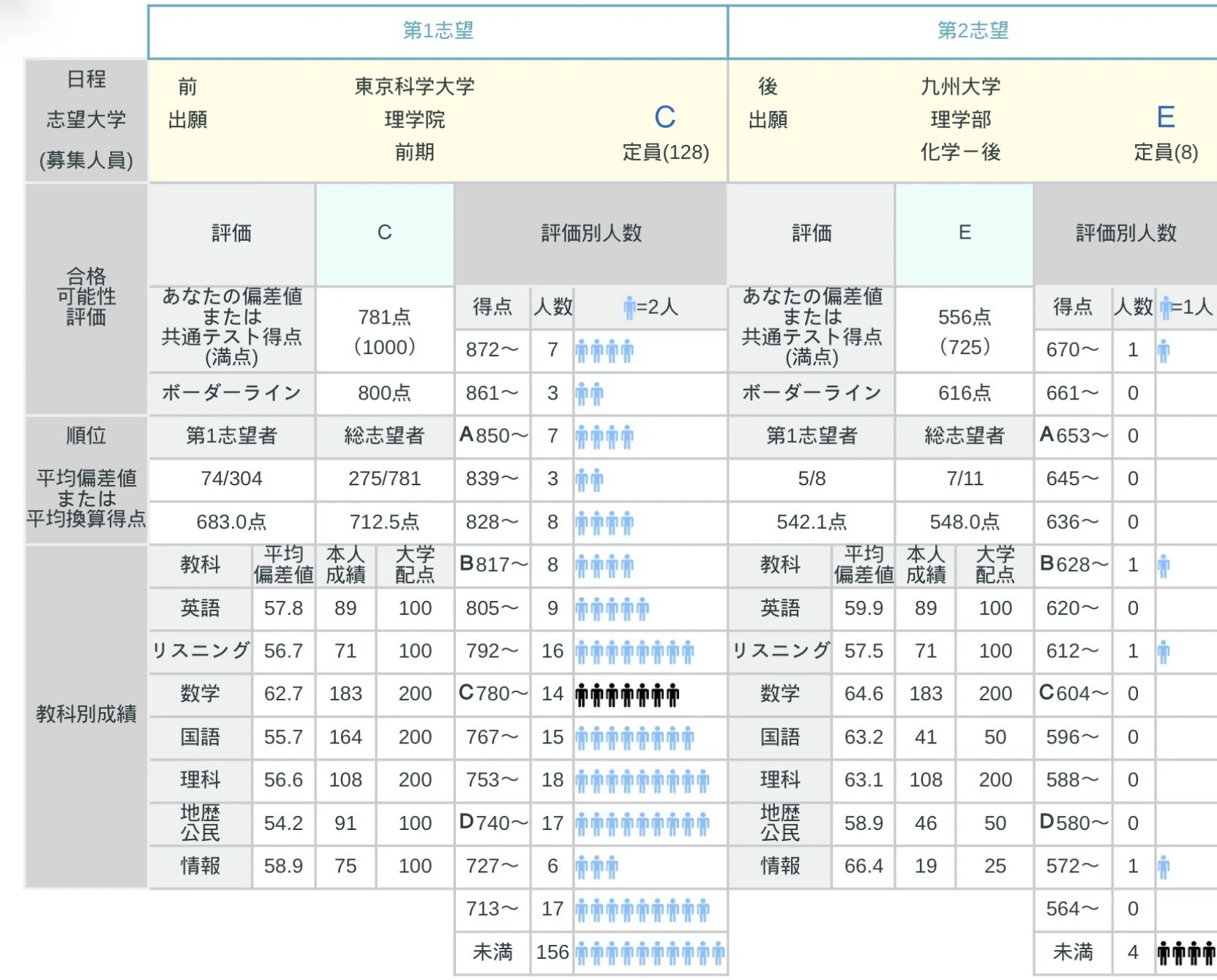Click the A850〜 score range cell

click(493, 436)
